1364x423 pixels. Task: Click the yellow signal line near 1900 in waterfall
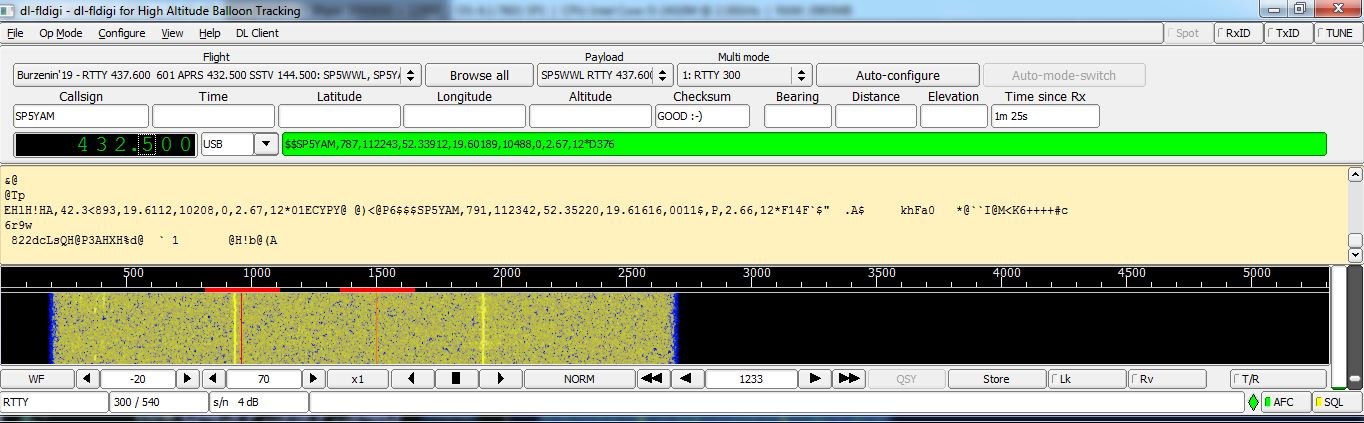[483, 328]
